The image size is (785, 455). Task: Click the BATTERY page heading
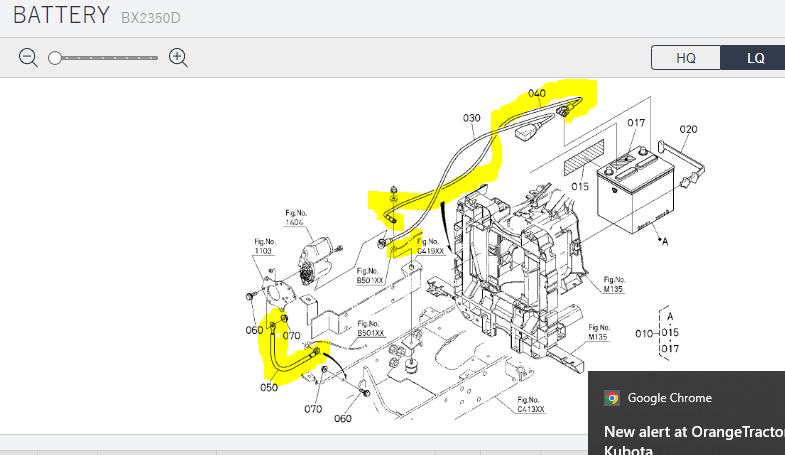(x=61, y=15)
